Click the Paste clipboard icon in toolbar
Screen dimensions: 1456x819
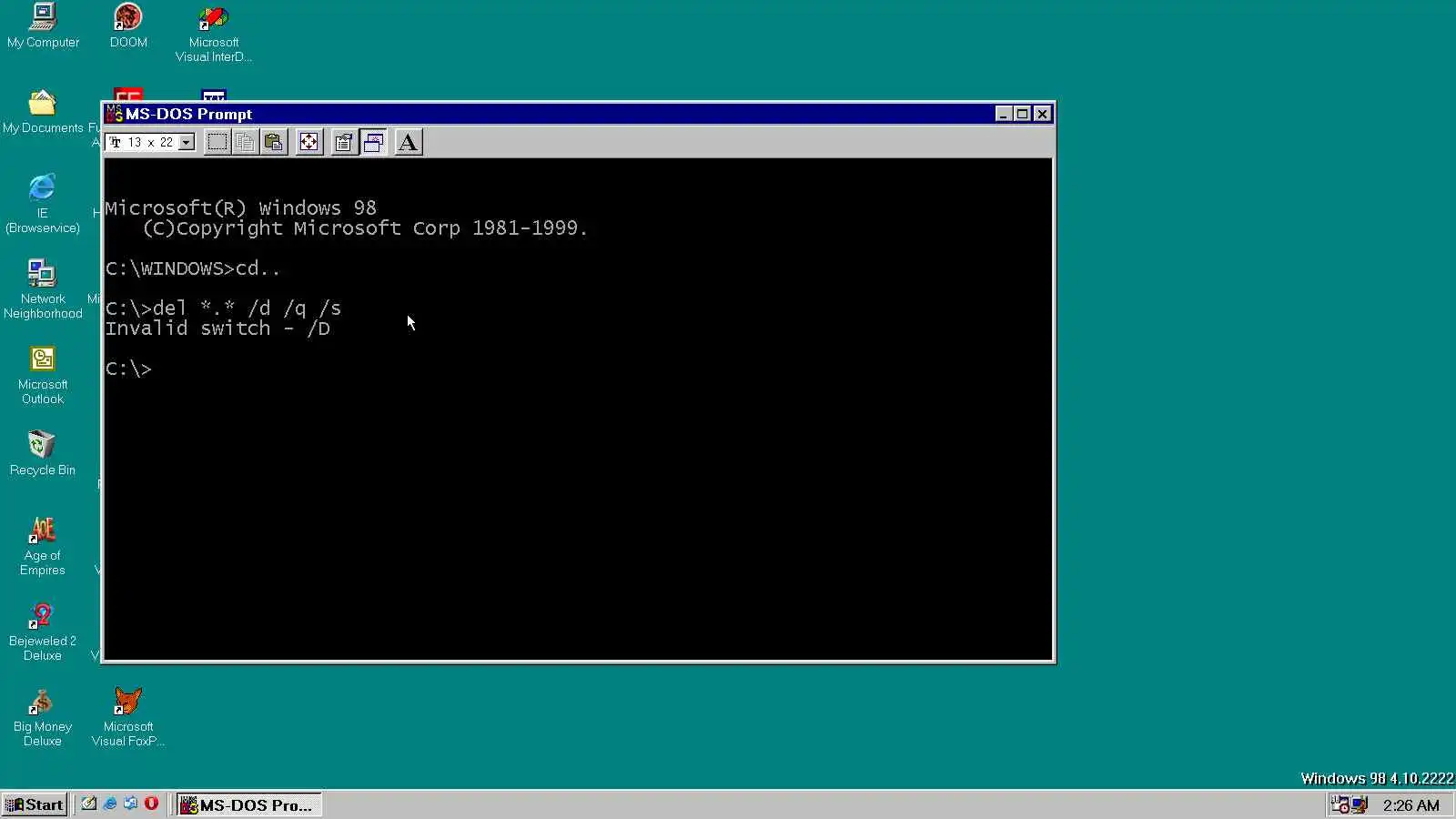pyautogui.click(x=273, y=142)
